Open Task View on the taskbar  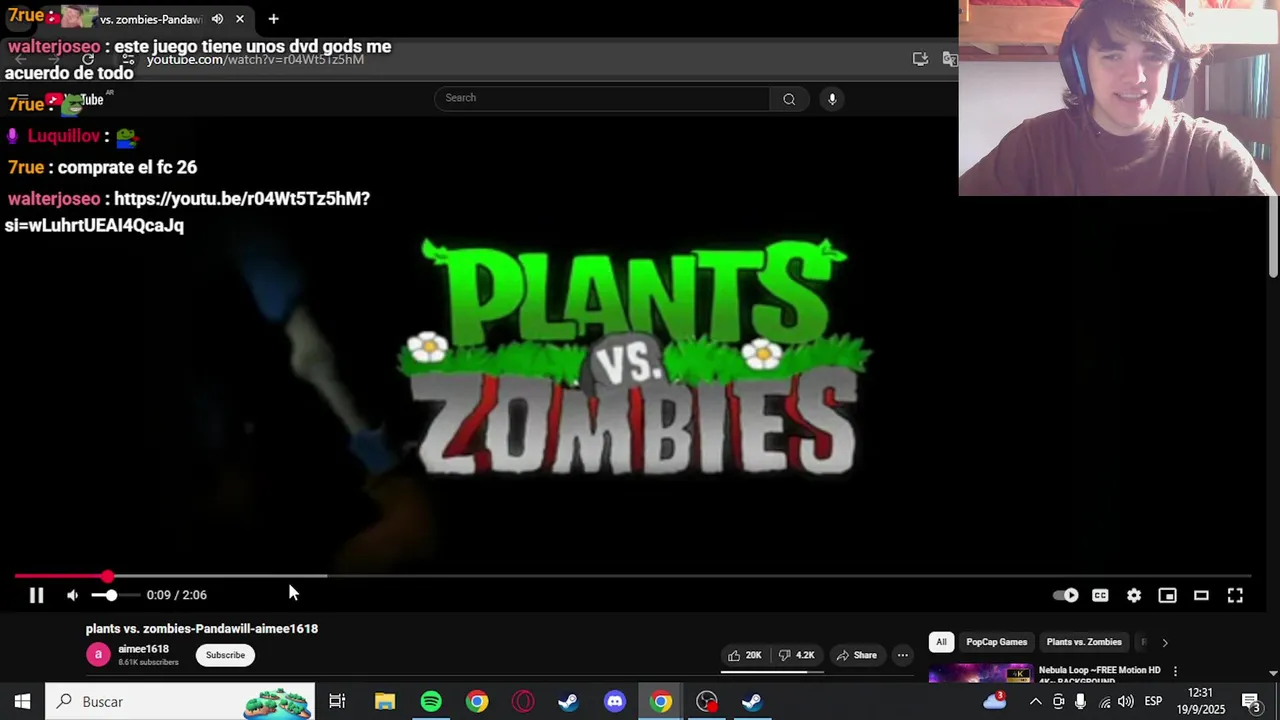click(x=337, y=702)
